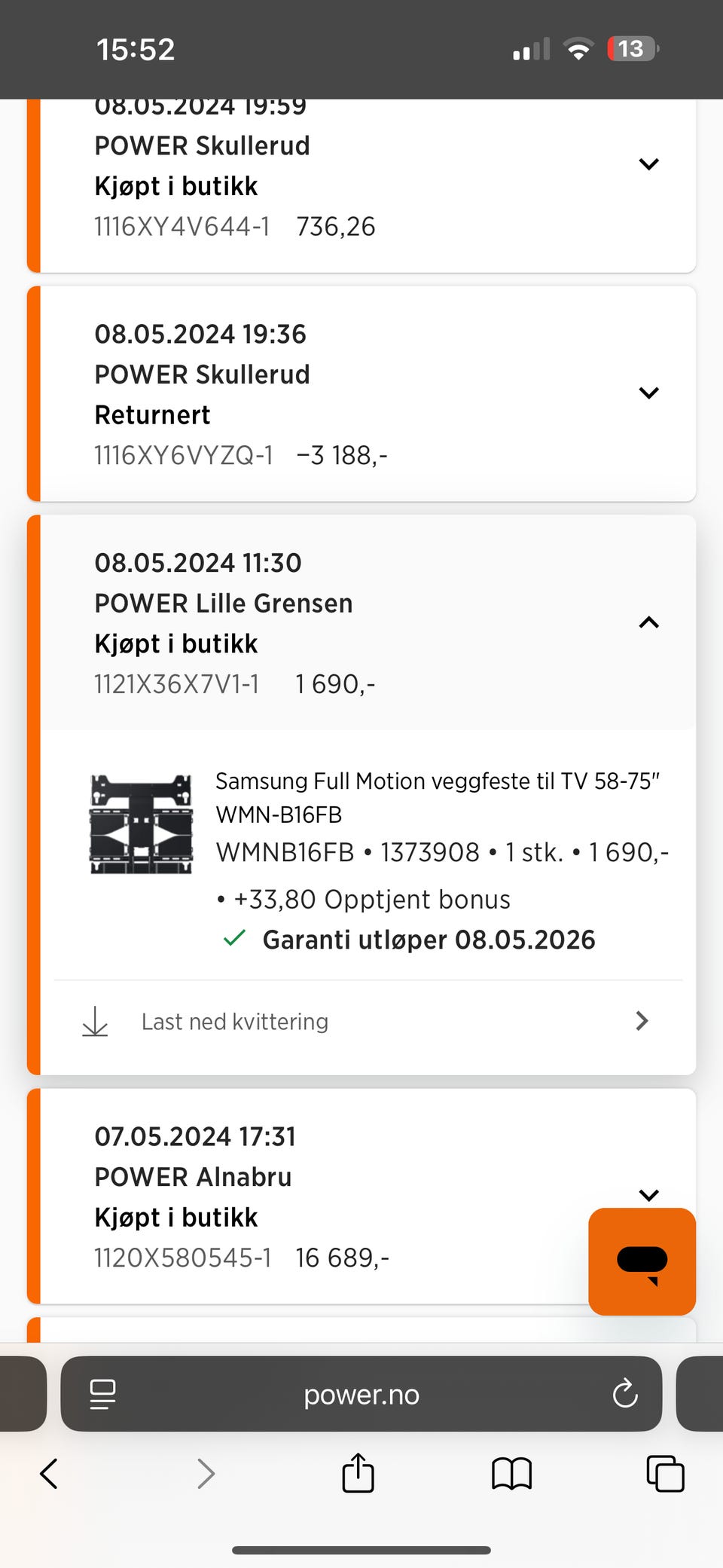Go back with Safari back arrow
Screen dimensions: 723x1568
pos(49,1474)
